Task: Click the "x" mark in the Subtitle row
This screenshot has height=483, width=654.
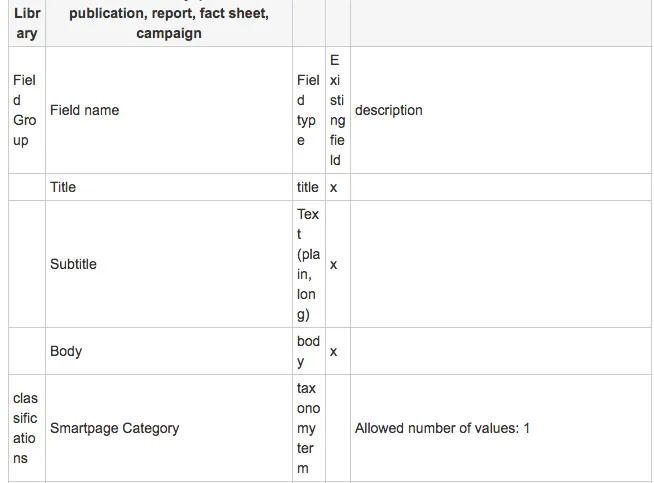Action: tap(334, 264)
